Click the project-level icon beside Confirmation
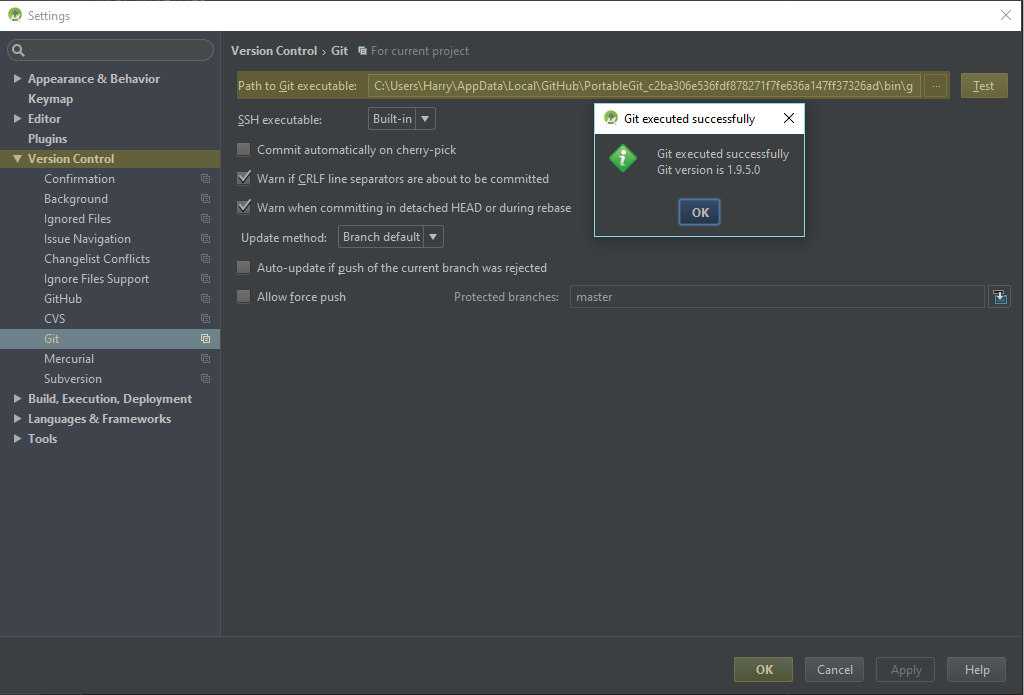Image resolution: width=1024 pixels, height=695 pixels. [x=205, y=179]
